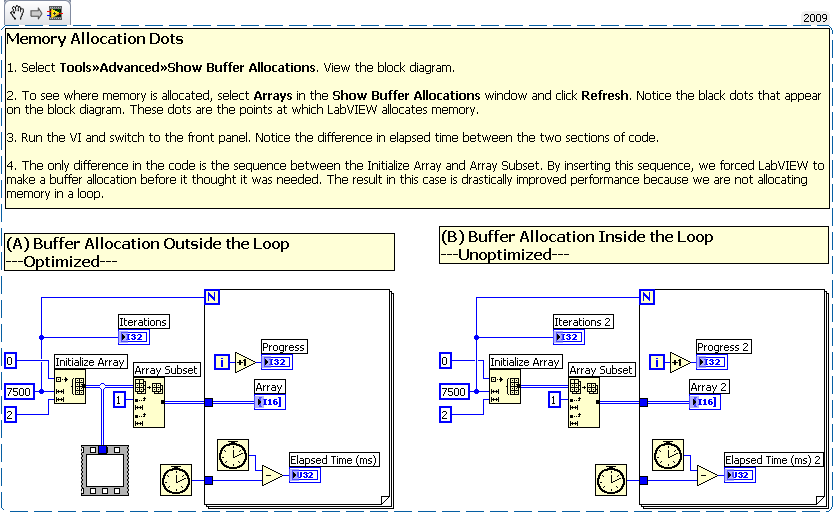Select the hand scroll tool
Viewport: 834px width, 513px height.
point(17,13)
